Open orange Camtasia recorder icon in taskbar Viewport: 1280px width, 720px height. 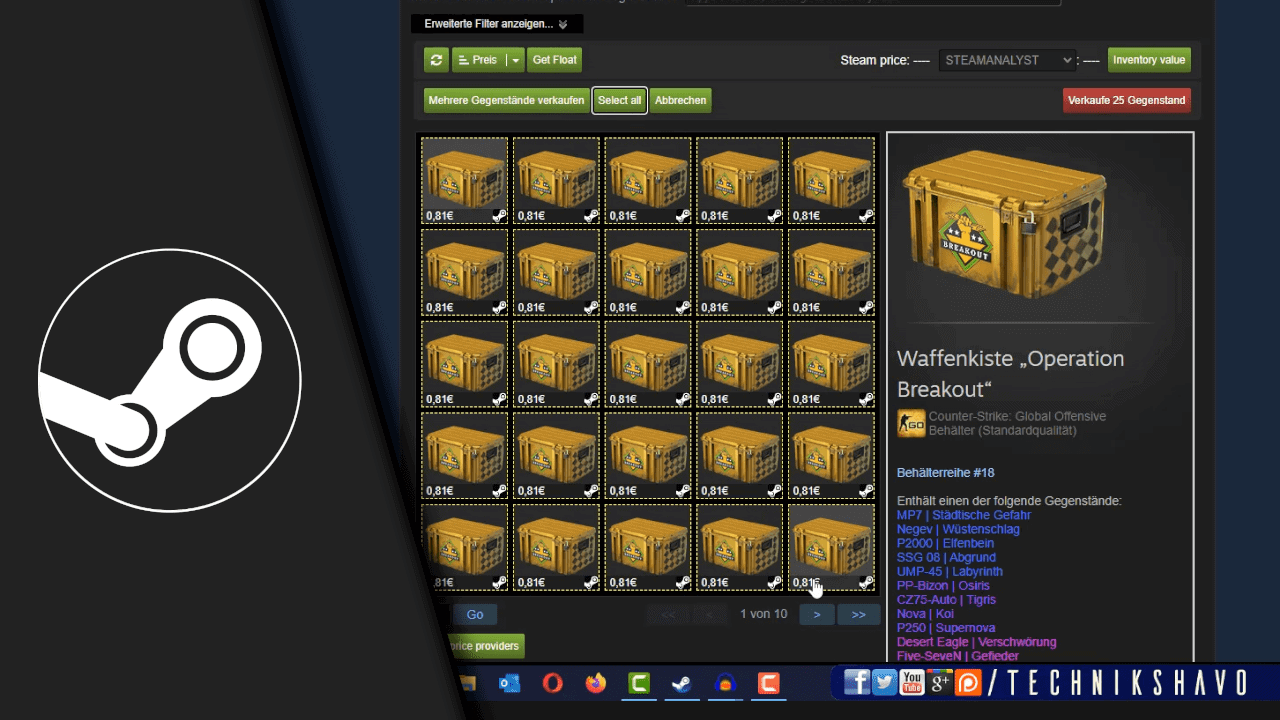768,684
